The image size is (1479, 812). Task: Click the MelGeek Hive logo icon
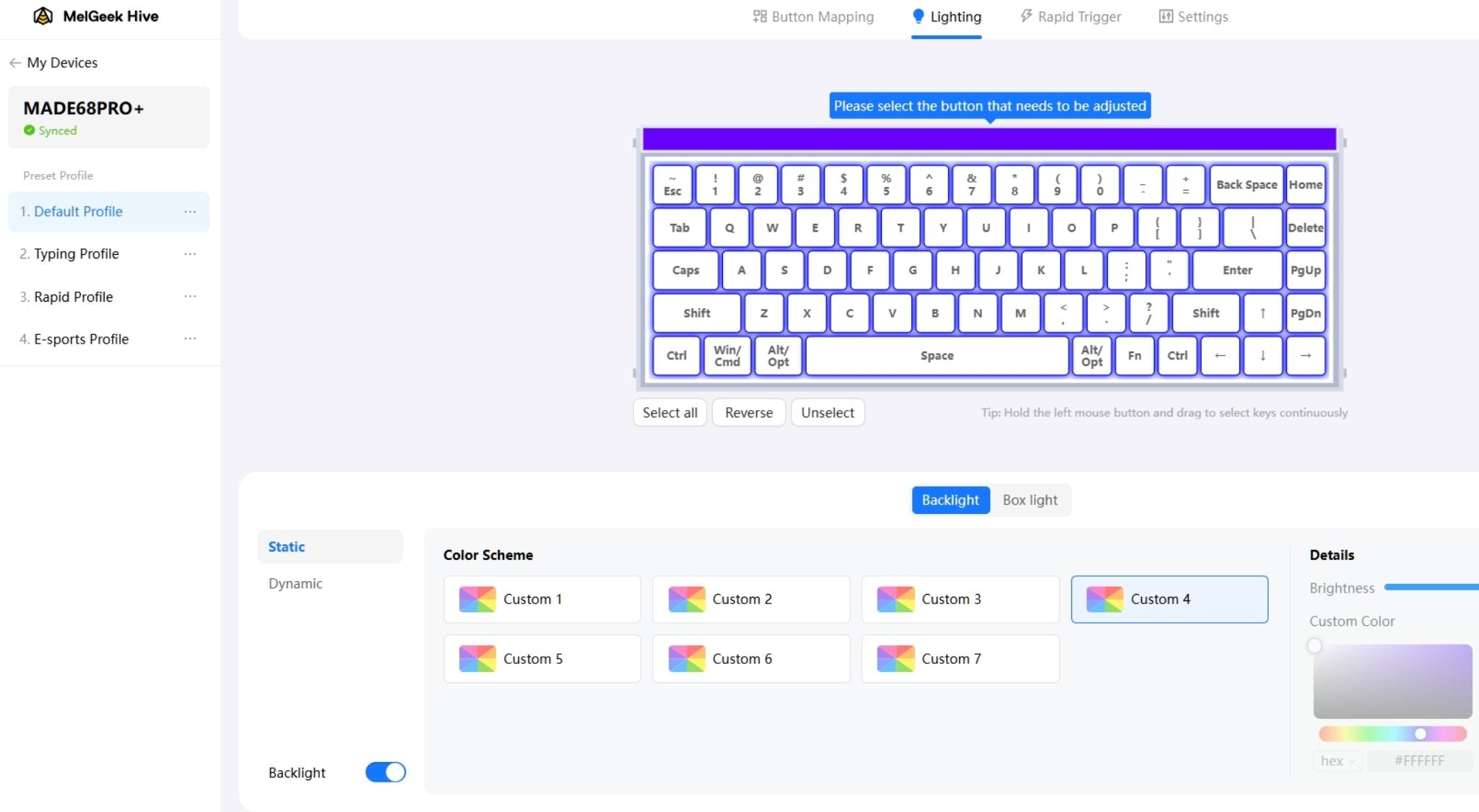click(43, 16)
